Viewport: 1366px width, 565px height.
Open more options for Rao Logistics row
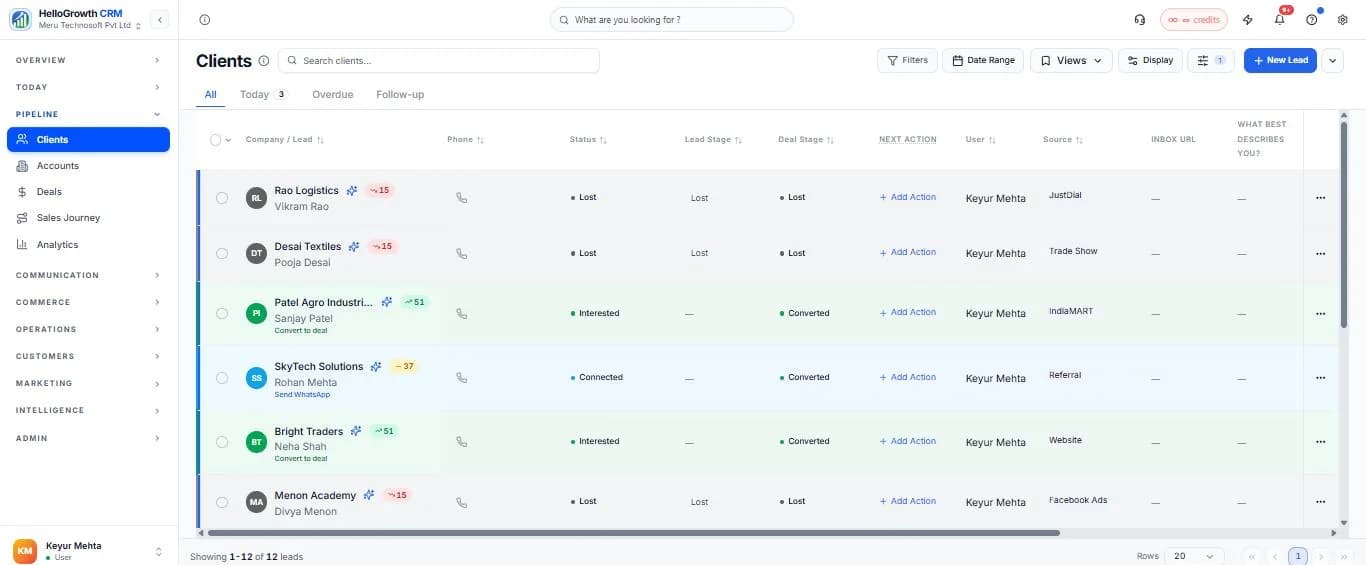1320,198
